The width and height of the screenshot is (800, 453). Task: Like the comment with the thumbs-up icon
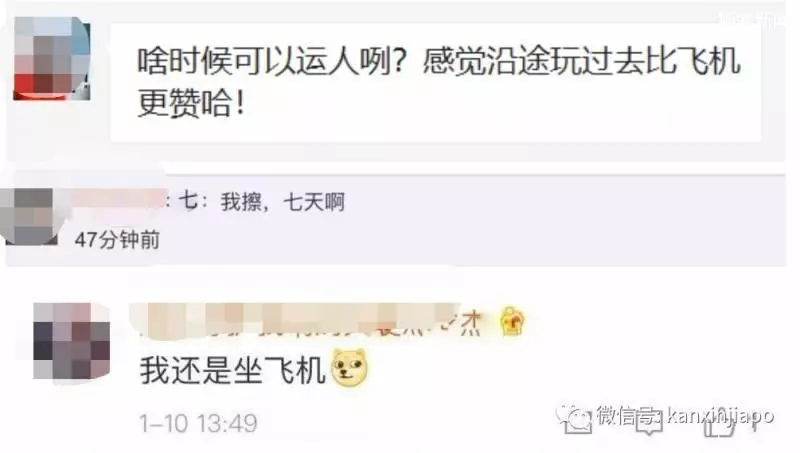[x=719, y=426]
